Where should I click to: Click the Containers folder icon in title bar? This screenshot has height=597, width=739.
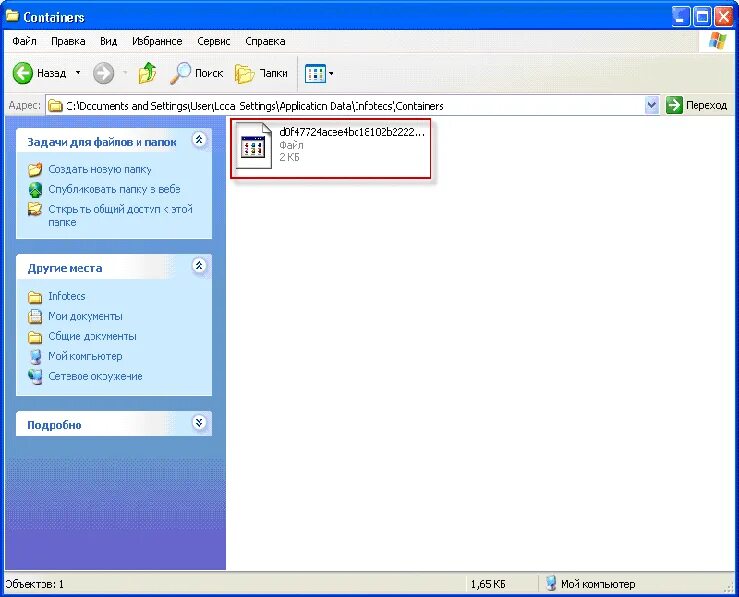tap(13, 16)
